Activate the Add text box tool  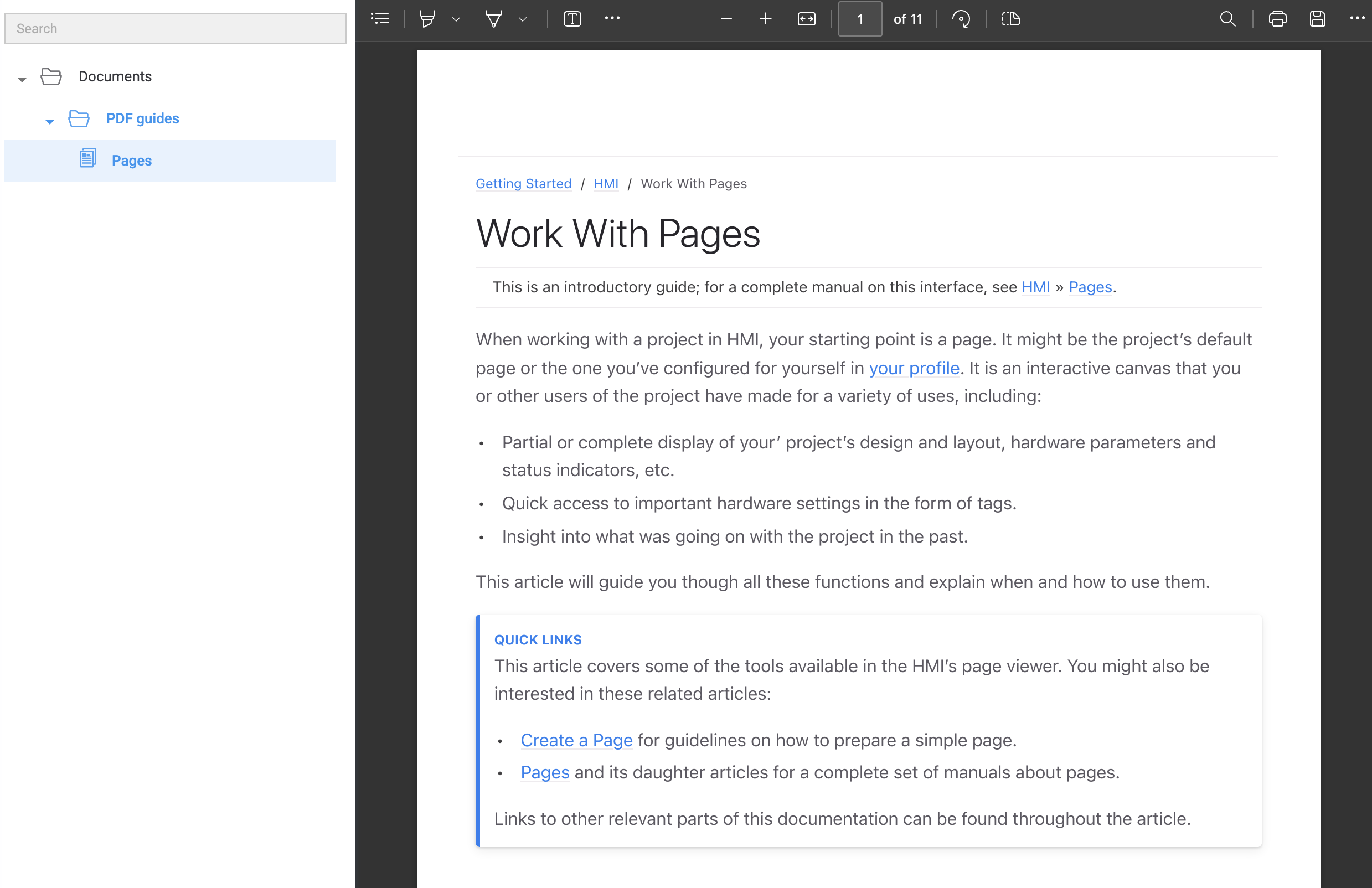click(x=572, y=19)
